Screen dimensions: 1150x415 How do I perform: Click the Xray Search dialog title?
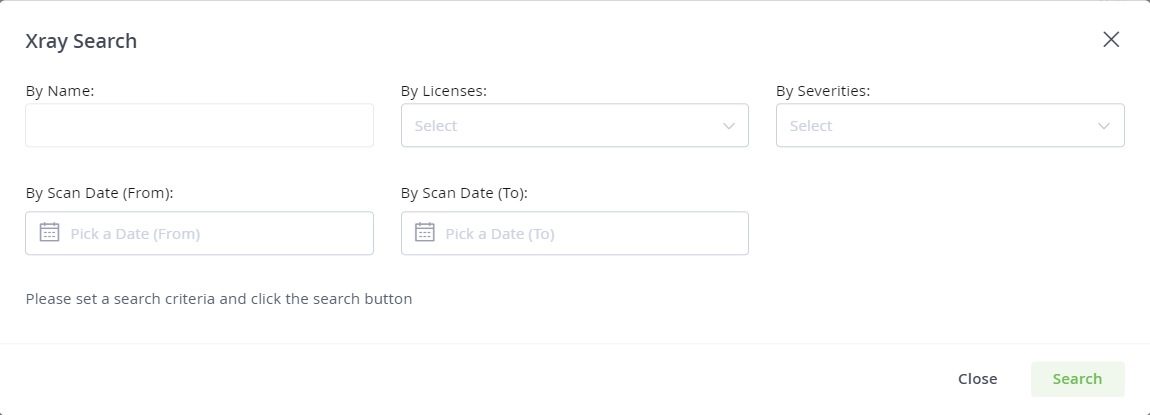coord(81,41)
